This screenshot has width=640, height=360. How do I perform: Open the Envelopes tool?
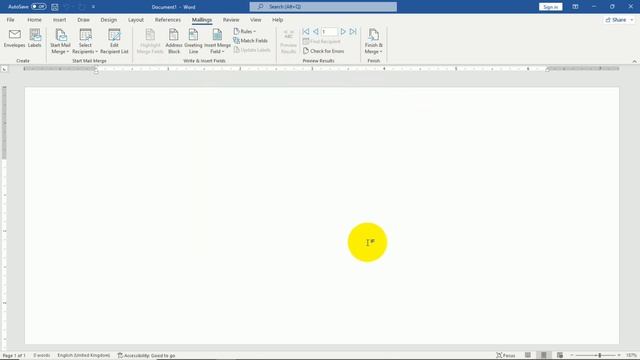14,39
